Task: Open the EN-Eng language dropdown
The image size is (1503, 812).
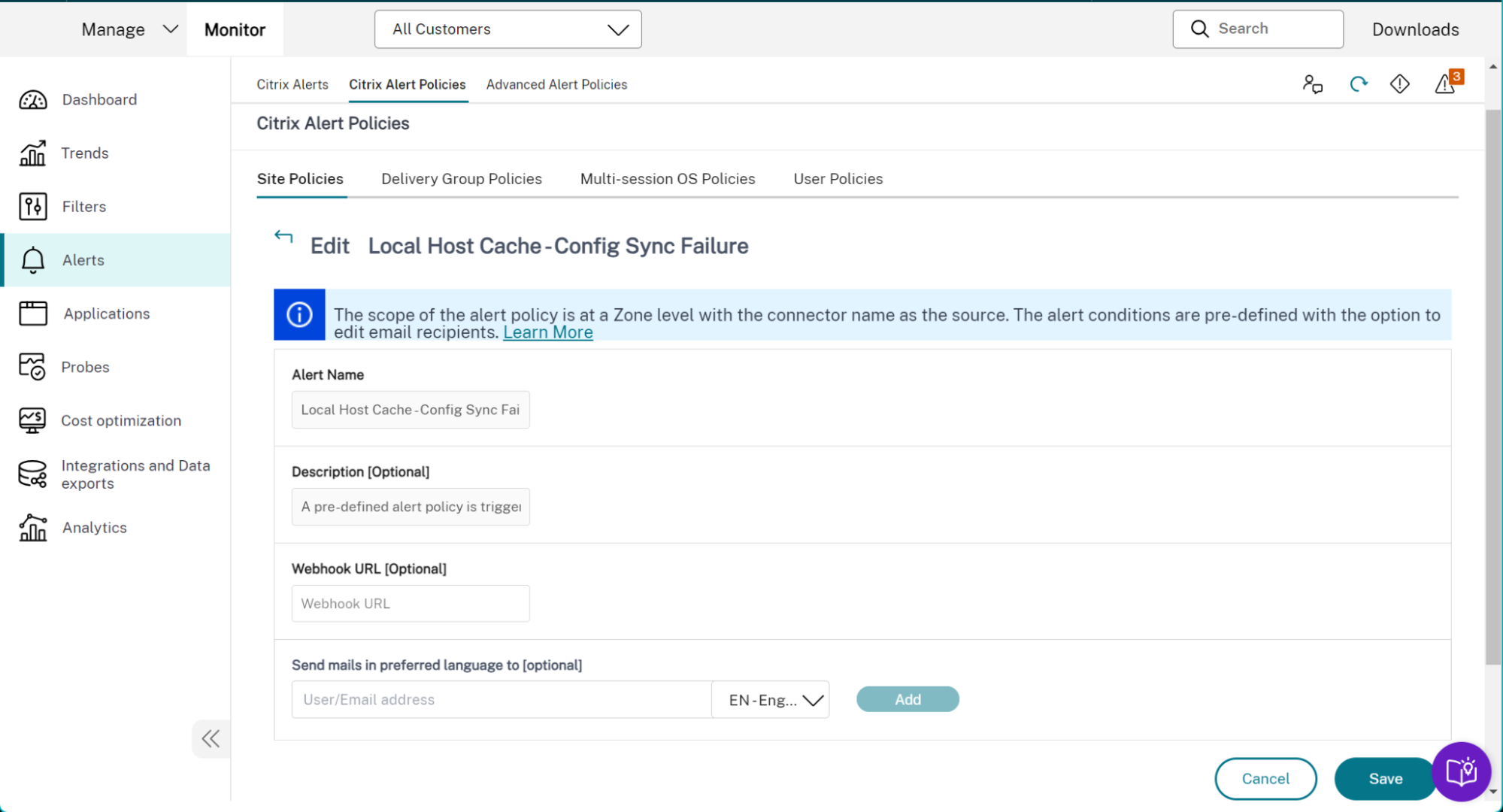Action: [771, 700]
